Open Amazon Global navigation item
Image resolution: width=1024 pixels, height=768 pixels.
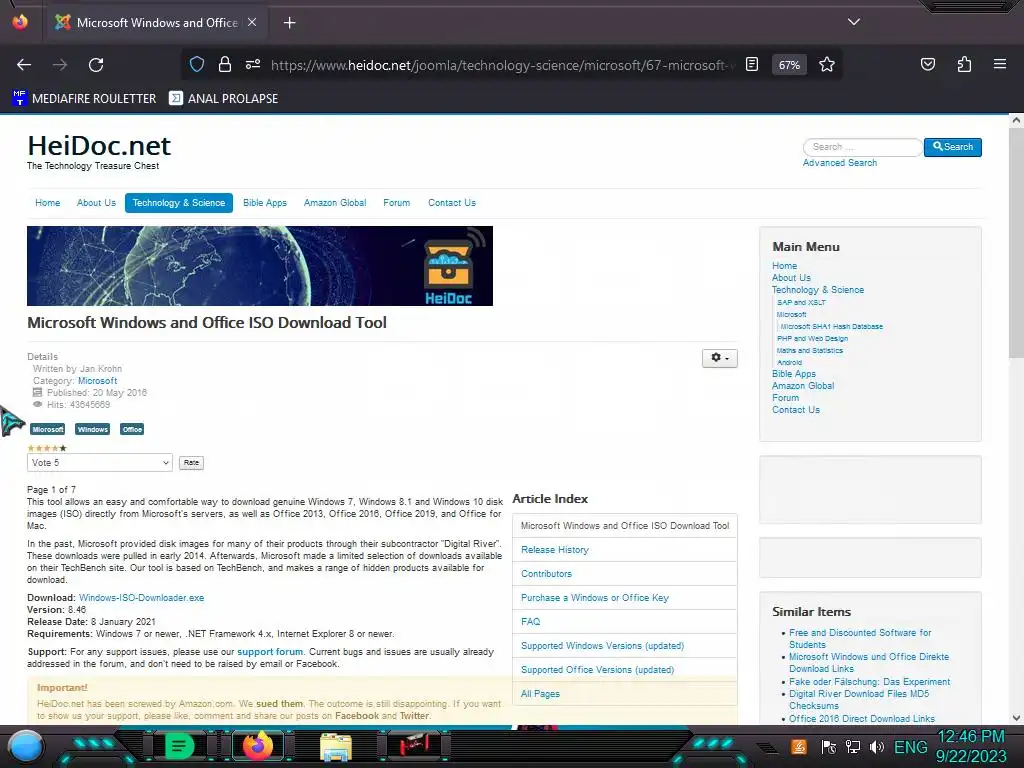click(335, 202)
